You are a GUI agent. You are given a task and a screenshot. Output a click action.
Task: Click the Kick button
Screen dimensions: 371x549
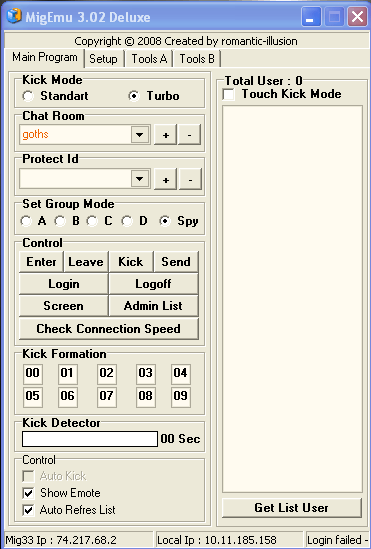(131, 262)
